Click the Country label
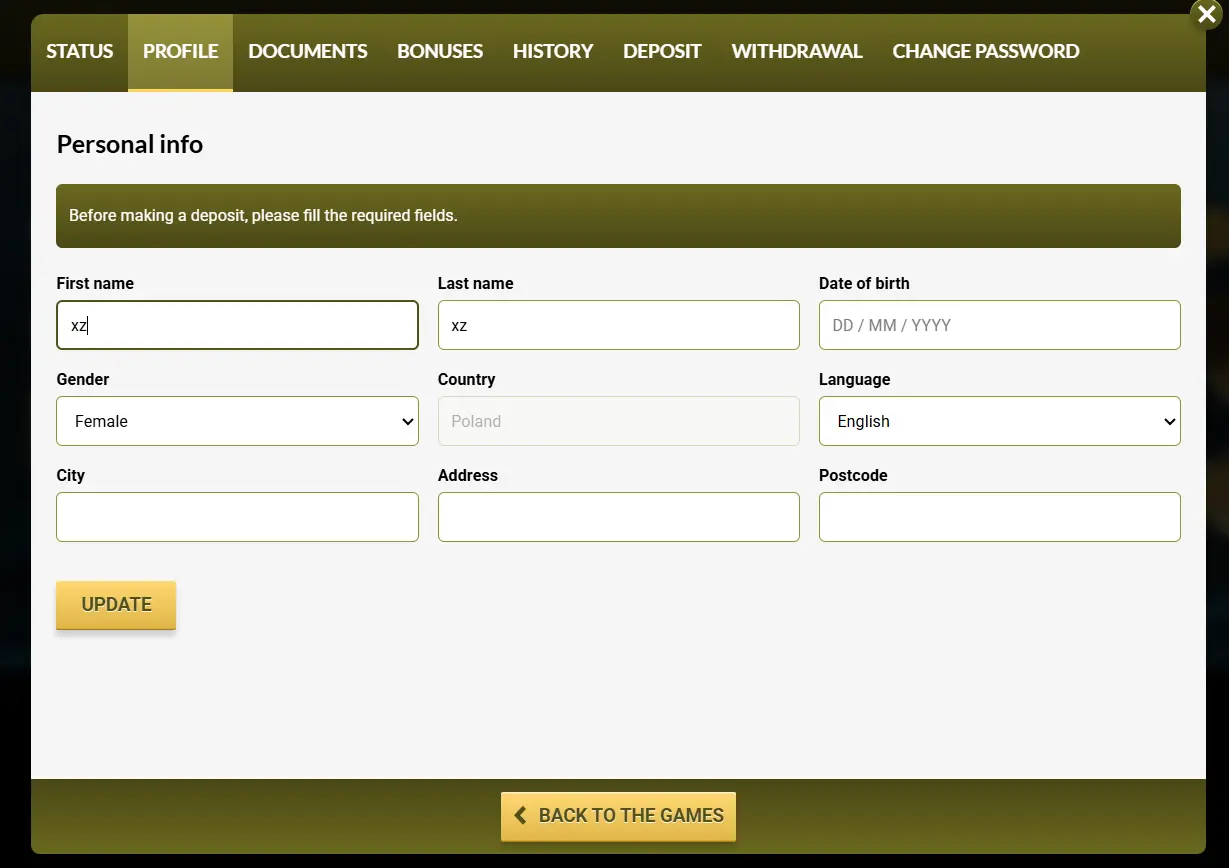 click(467, 380)
